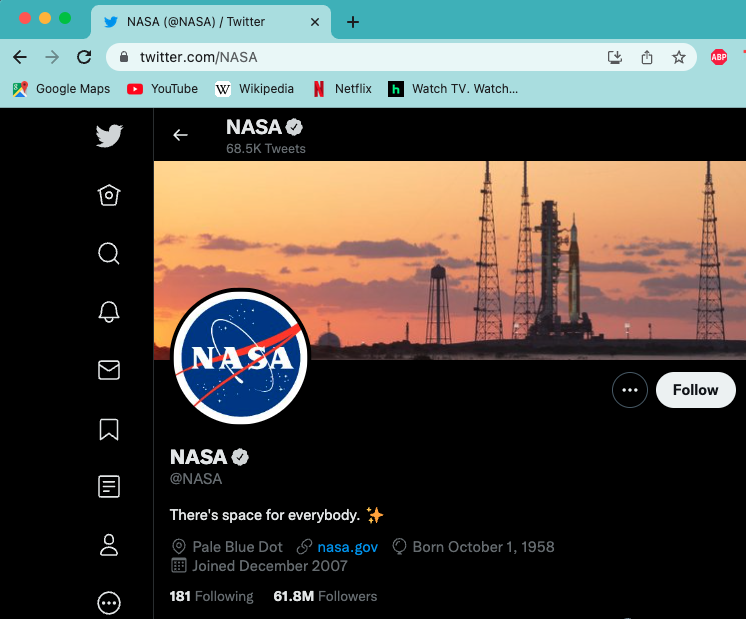
Task: Click browser forward arrow button
Action: (52, 57)
